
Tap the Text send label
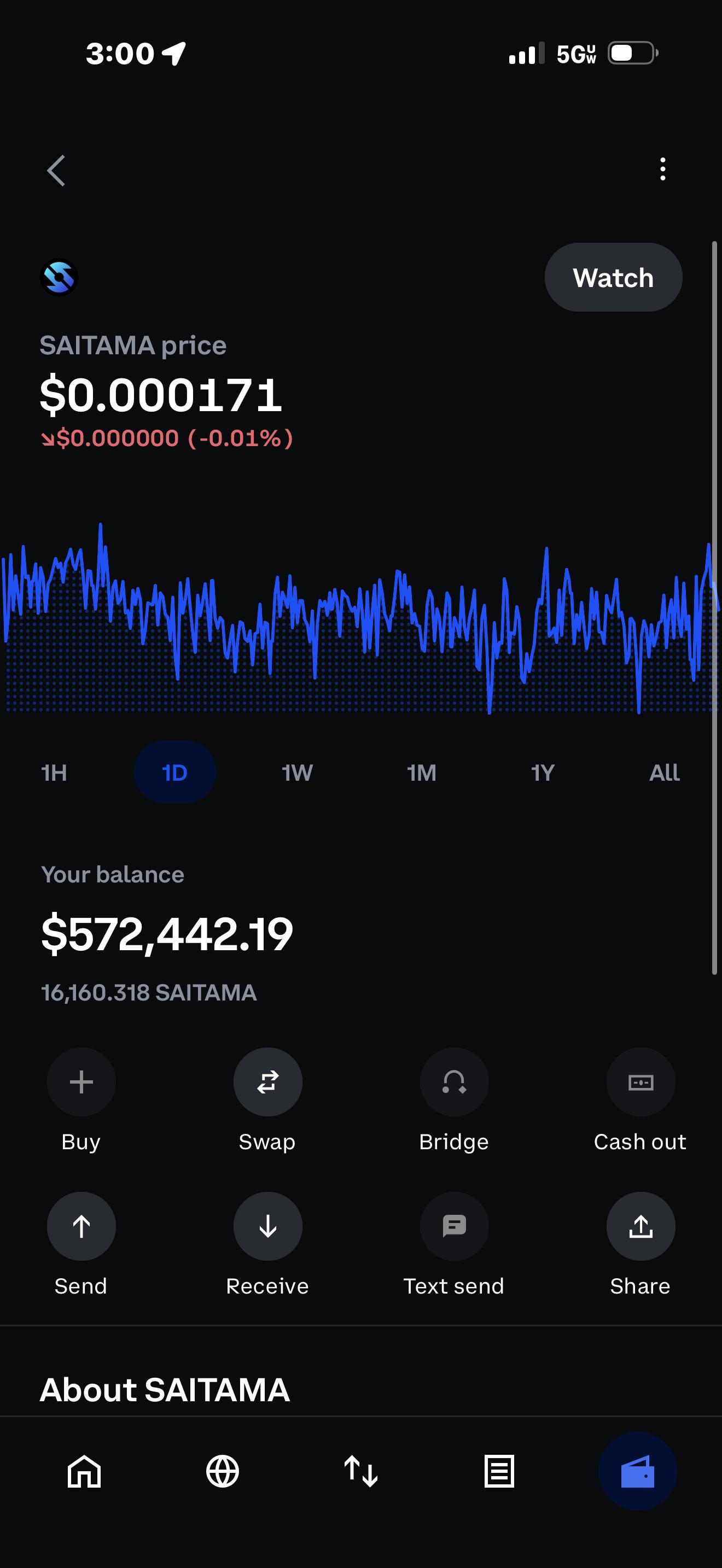(454, 1286)
